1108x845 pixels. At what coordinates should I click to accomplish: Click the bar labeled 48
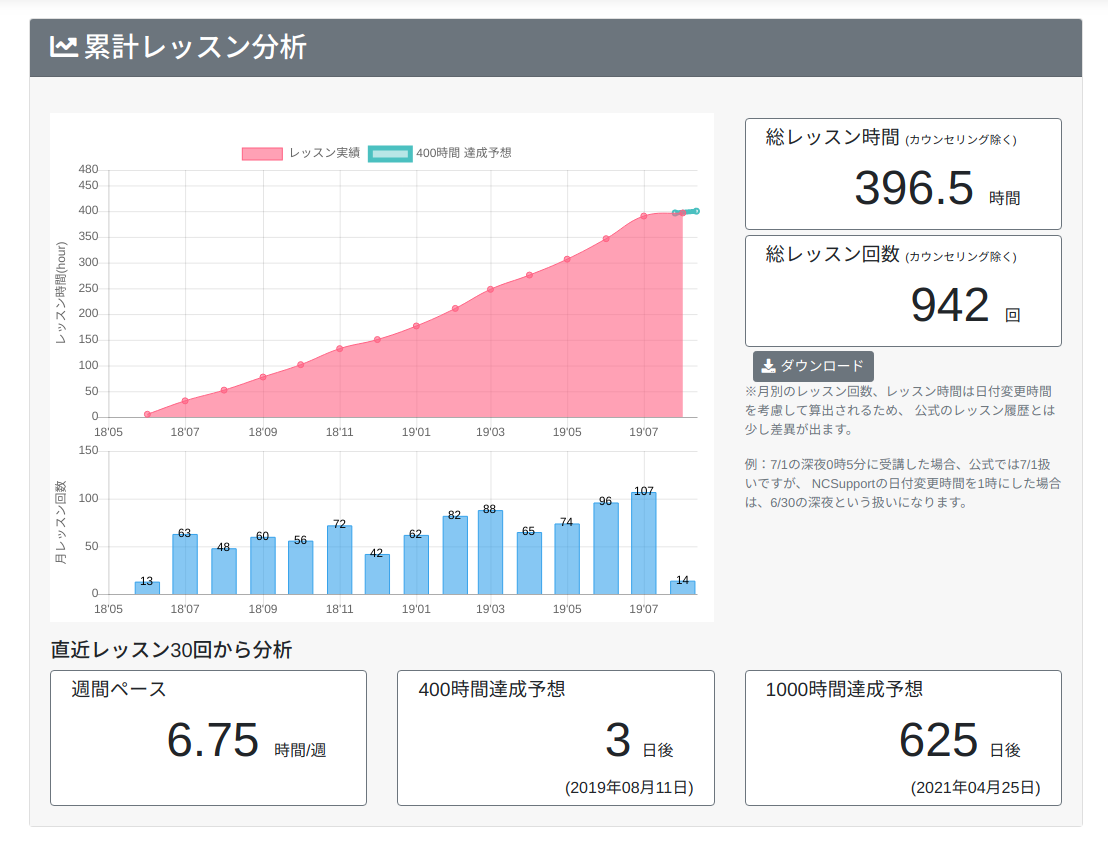pos(224,571)
